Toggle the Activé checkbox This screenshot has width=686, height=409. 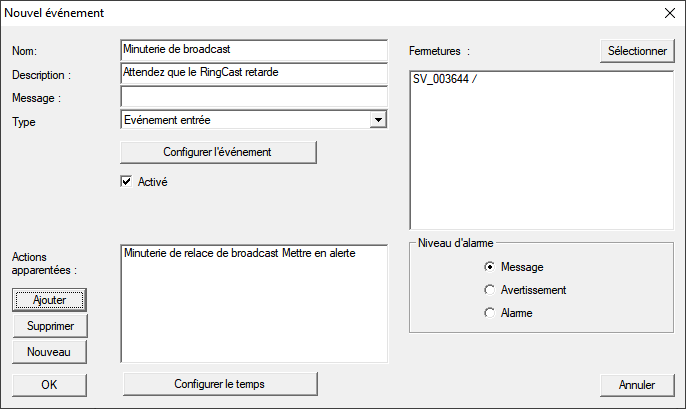[126, 182]
